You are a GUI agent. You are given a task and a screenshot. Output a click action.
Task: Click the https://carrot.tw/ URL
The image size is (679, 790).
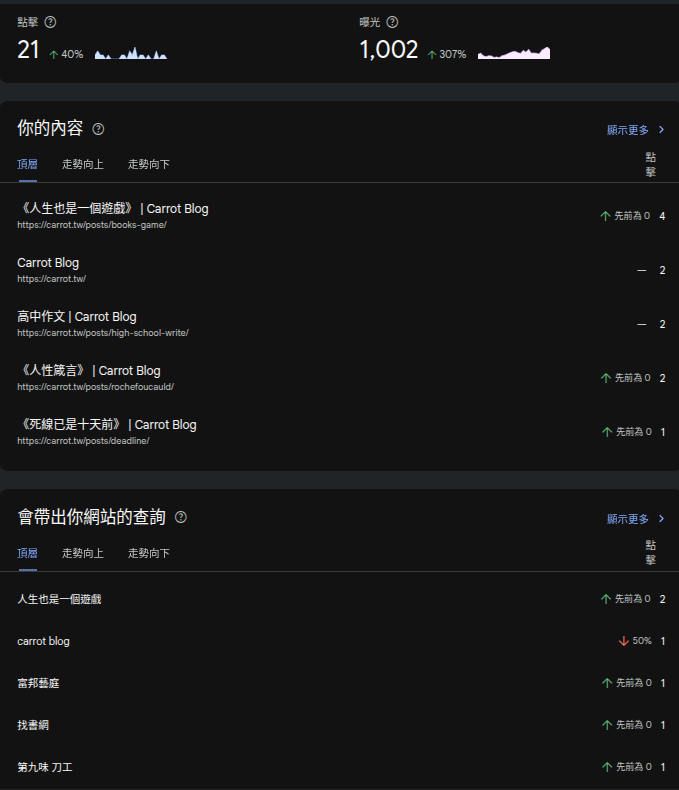[x=51, y=279]
